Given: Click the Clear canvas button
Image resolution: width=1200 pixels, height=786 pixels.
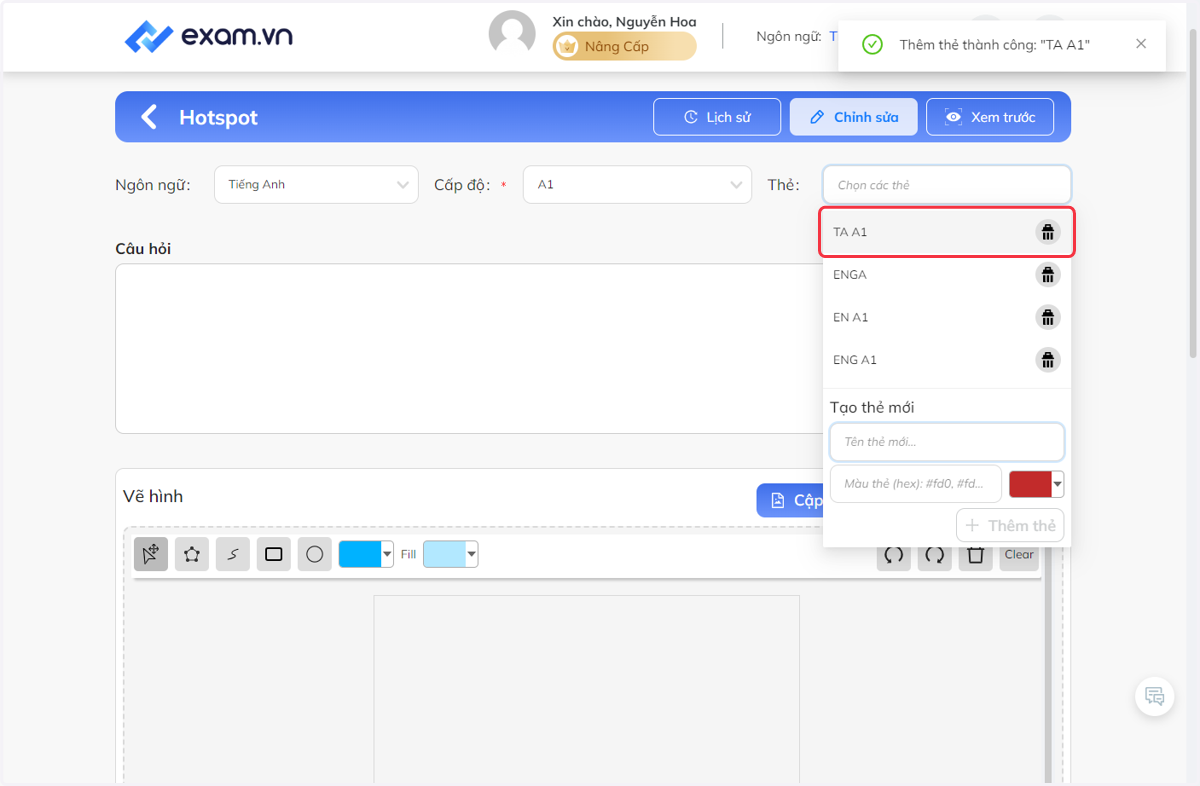Looking at the screenshot, I should [x=1019, y=556].
